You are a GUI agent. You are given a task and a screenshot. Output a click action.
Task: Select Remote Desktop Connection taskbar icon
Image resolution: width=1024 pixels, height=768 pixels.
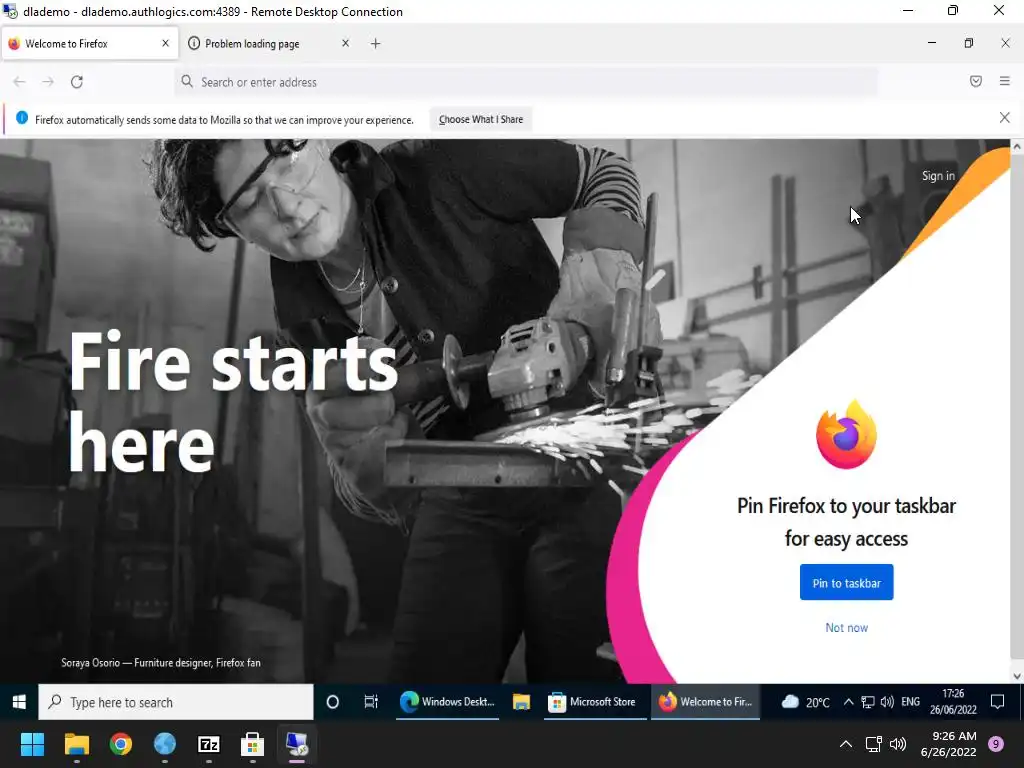296,744
